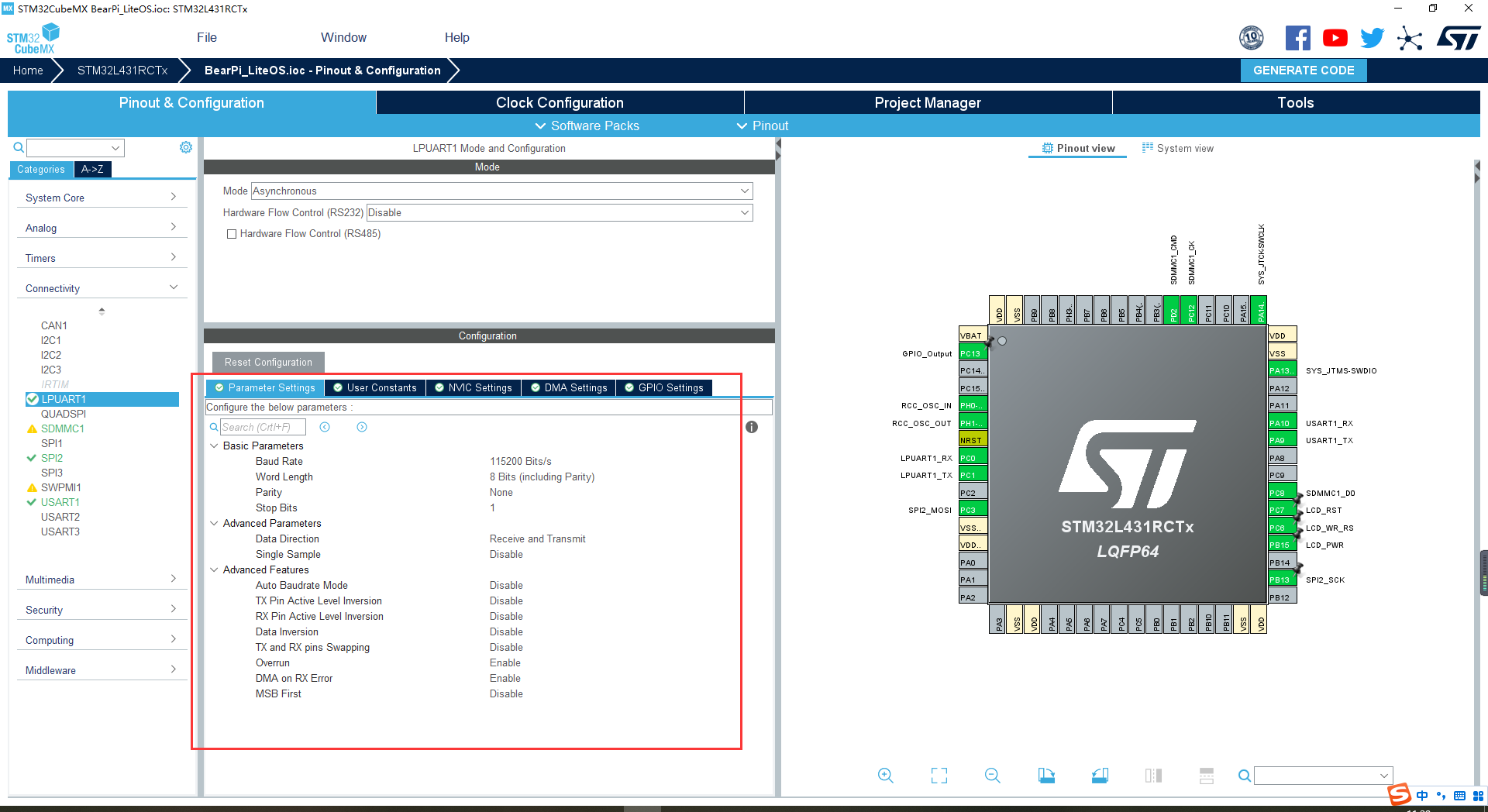This screenshot has width=1488, height=812.
Task: Expand the Computing category
Action: pyautogui.click(x=102, y=640)
